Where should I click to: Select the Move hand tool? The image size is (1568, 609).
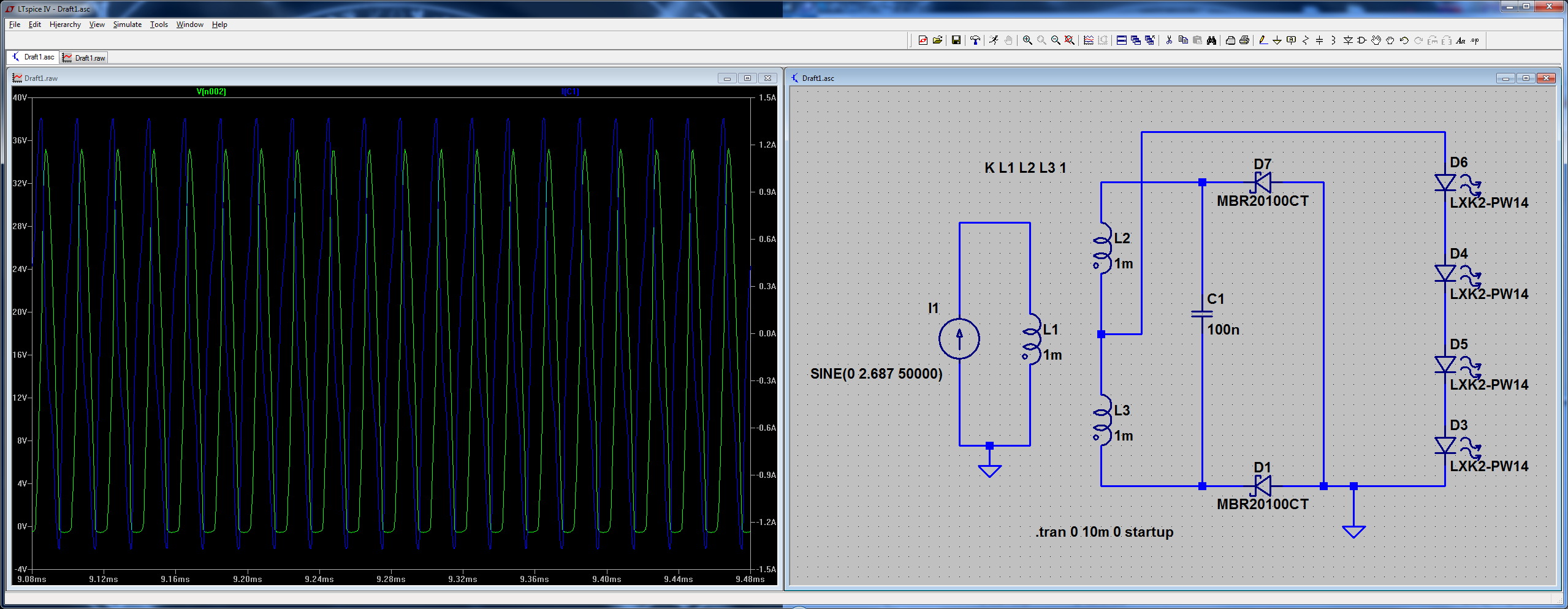pyautogui.click(x=1376, y=40)
